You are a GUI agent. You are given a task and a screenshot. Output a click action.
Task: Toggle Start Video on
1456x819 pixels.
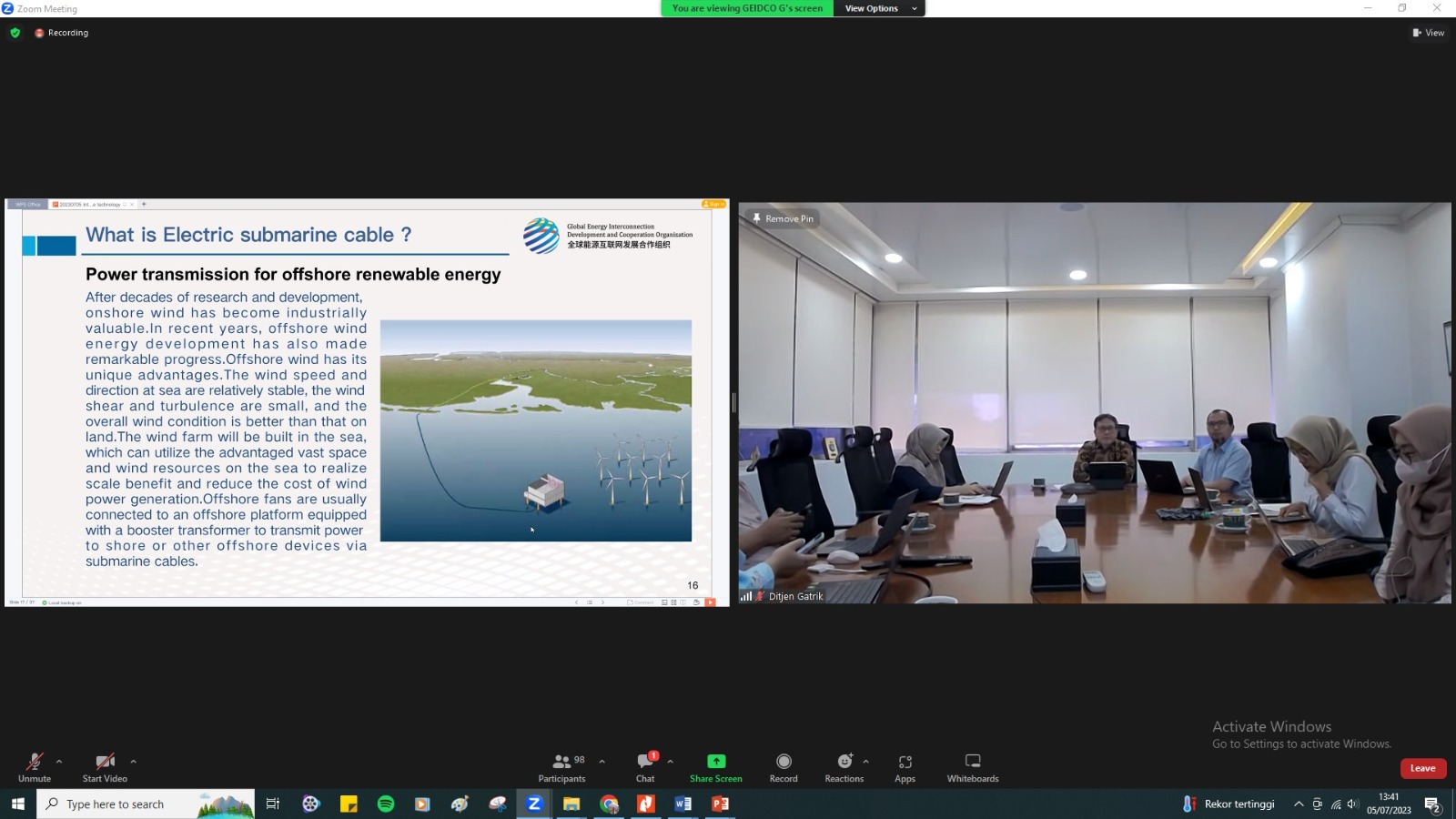pos(105,767)
